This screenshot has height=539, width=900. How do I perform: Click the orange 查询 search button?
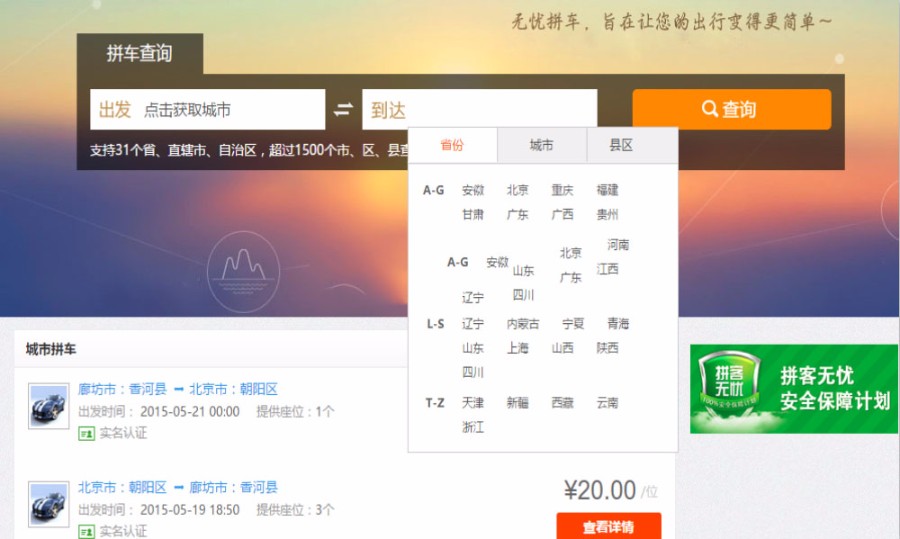pos(731,109)
